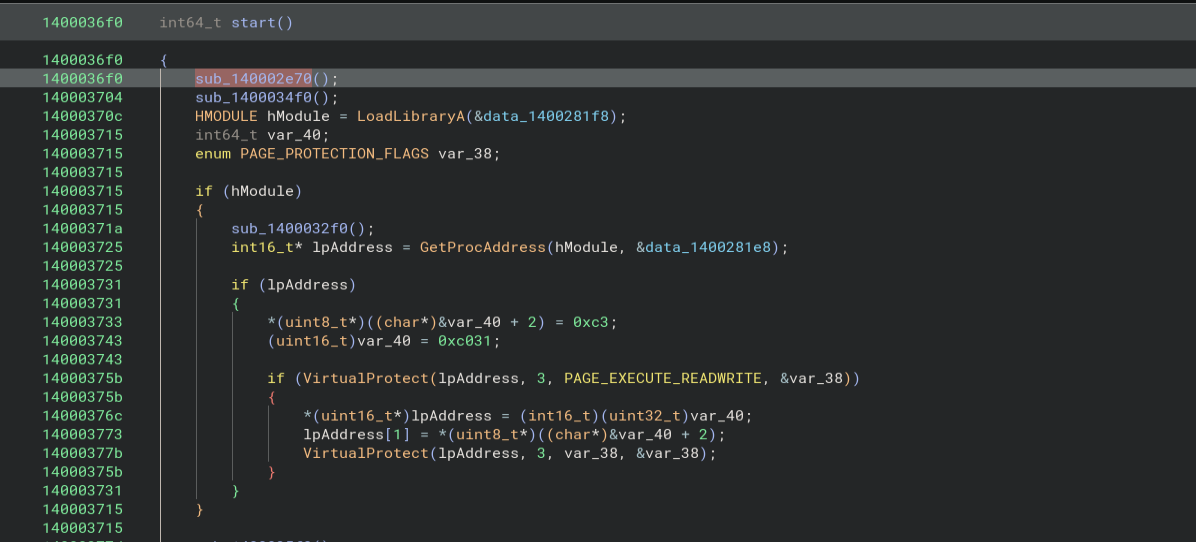Viewport: 1196px width, 542px height.
Task: Click lpAddress in int16_t* declaration
Action: pos(352,248)
